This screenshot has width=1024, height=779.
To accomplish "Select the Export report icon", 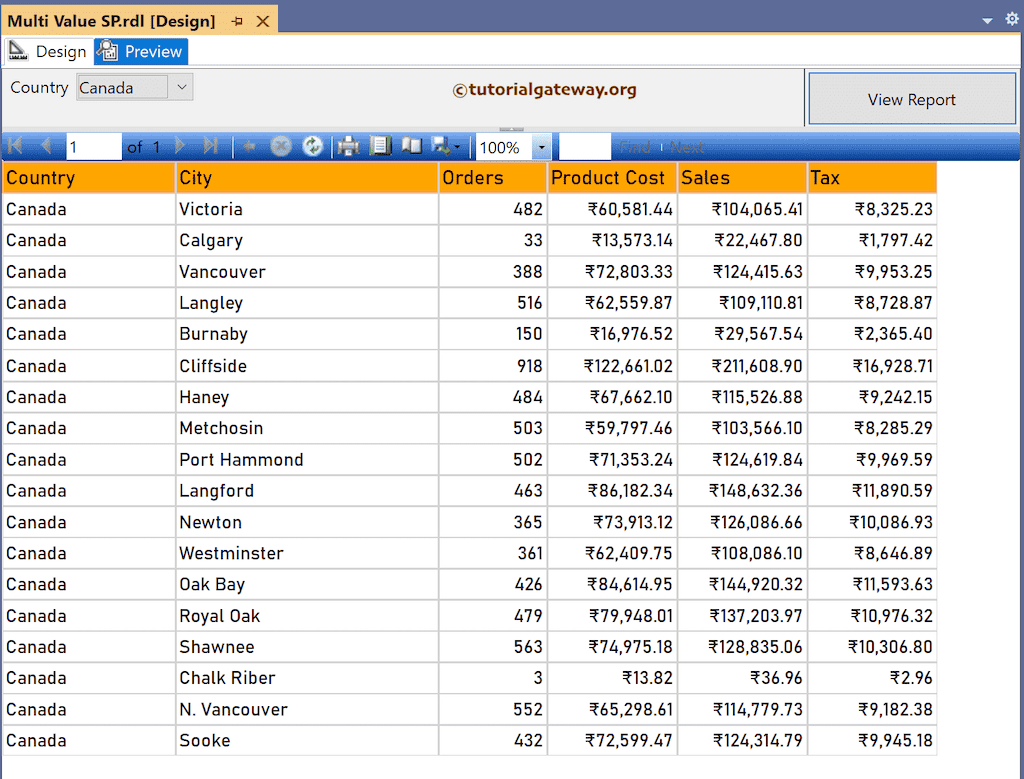I will [x=439, y=146].
